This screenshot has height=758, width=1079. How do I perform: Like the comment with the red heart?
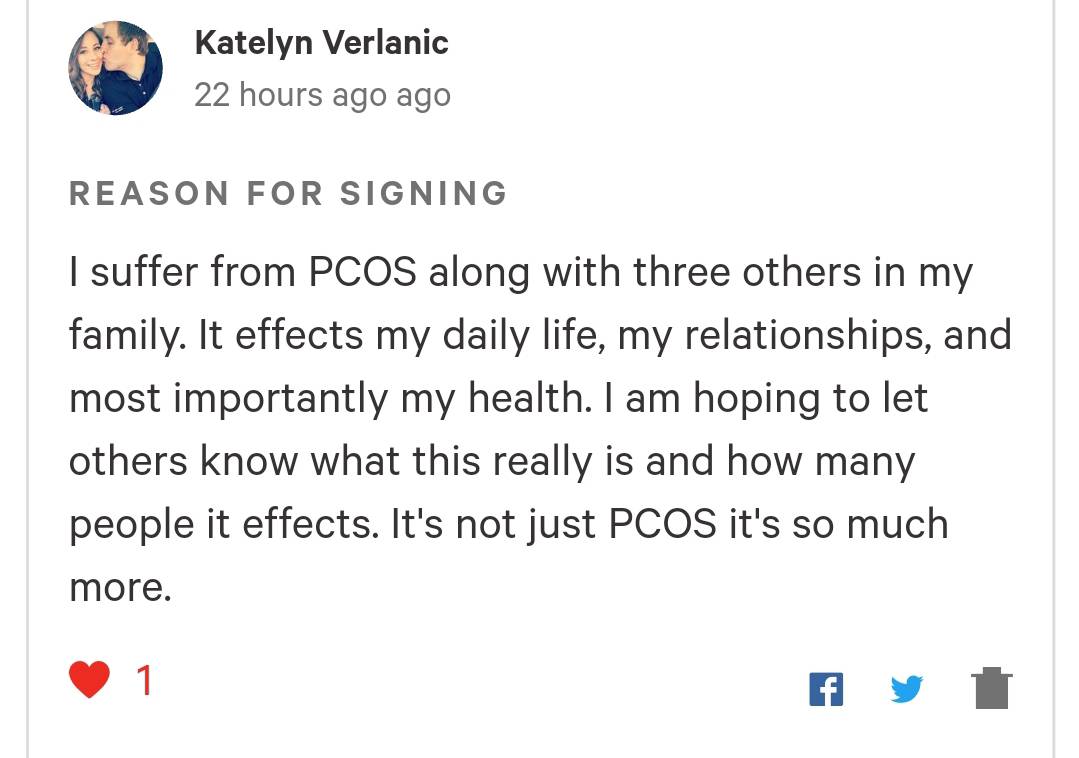click(x=89, y=680)
